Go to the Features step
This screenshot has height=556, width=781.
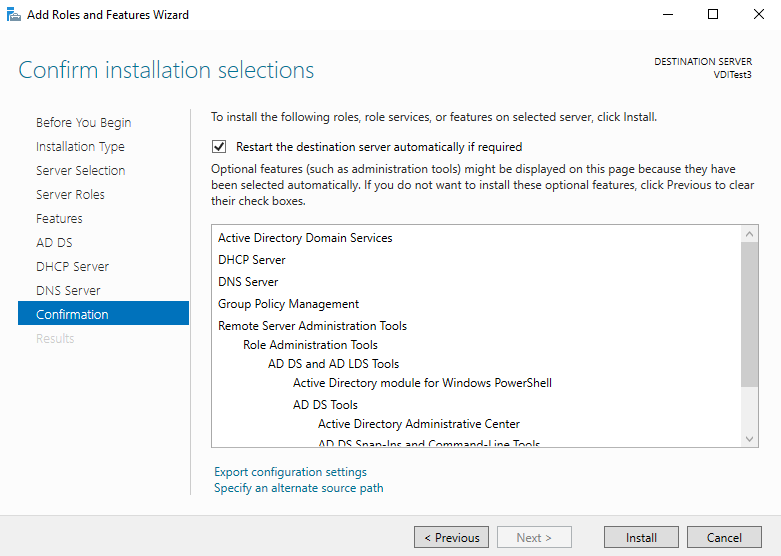pyautogui.click(x=59, y=219)
